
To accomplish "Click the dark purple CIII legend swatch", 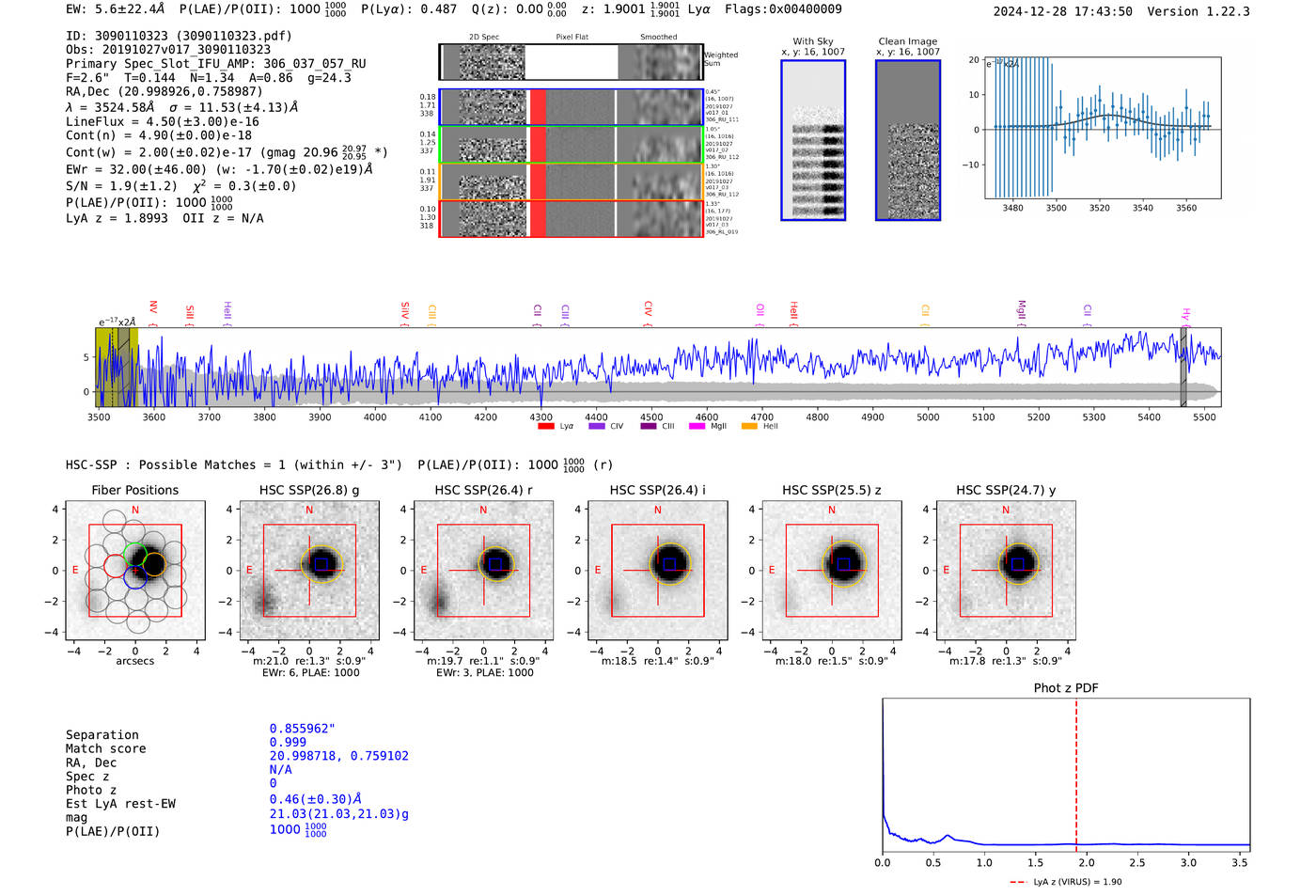I will (649, 427).
